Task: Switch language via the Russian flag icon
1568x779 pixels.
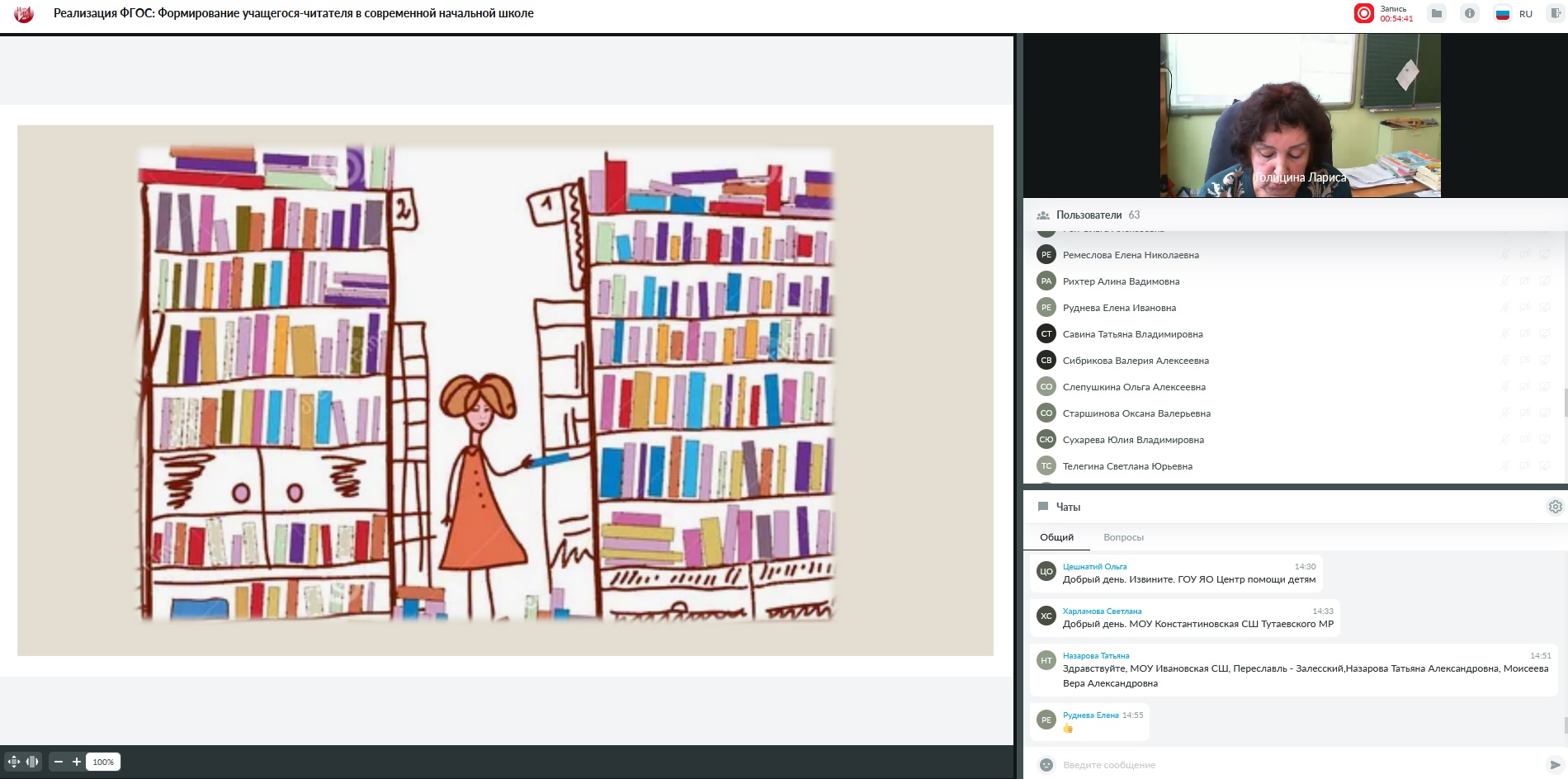Action: pyautogui.click(x=1503, y=13)
